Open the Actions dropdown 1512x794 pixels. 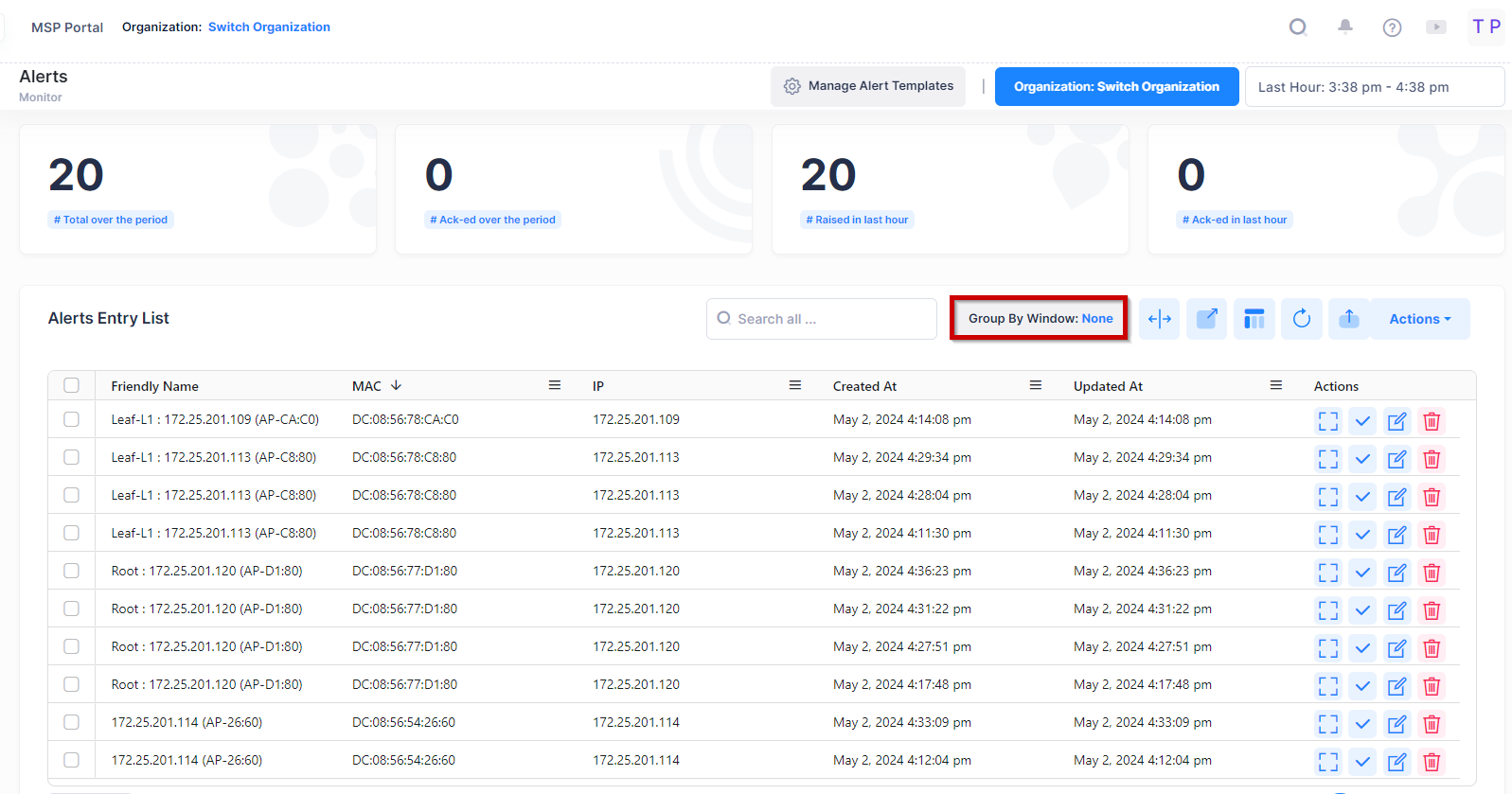point(1419,319)
